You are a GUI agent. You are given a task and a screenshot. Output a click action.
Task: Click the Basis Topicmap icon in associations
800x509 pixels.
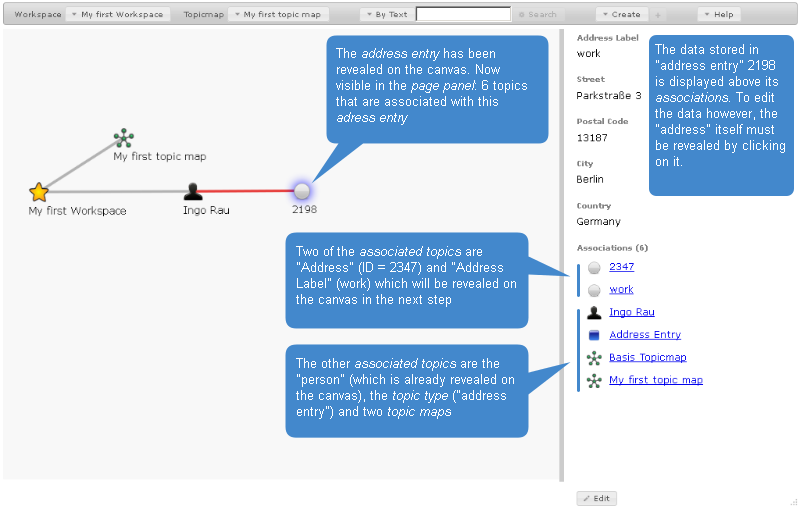pos(594,358)
